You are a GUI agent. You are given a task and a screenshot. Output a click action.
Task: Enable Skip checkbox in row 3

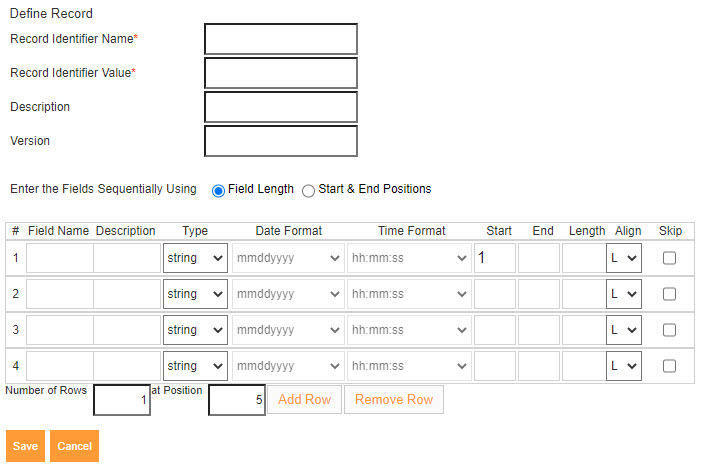click(669, 330)
